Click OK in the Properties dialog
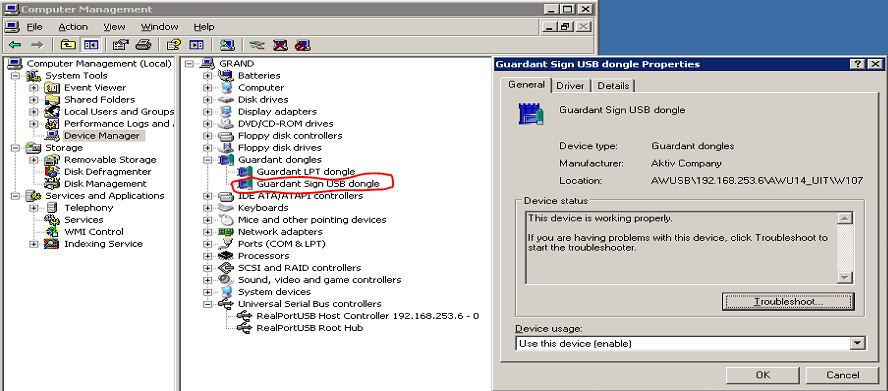This screenshot has width=888, height=391. [762, 375]
